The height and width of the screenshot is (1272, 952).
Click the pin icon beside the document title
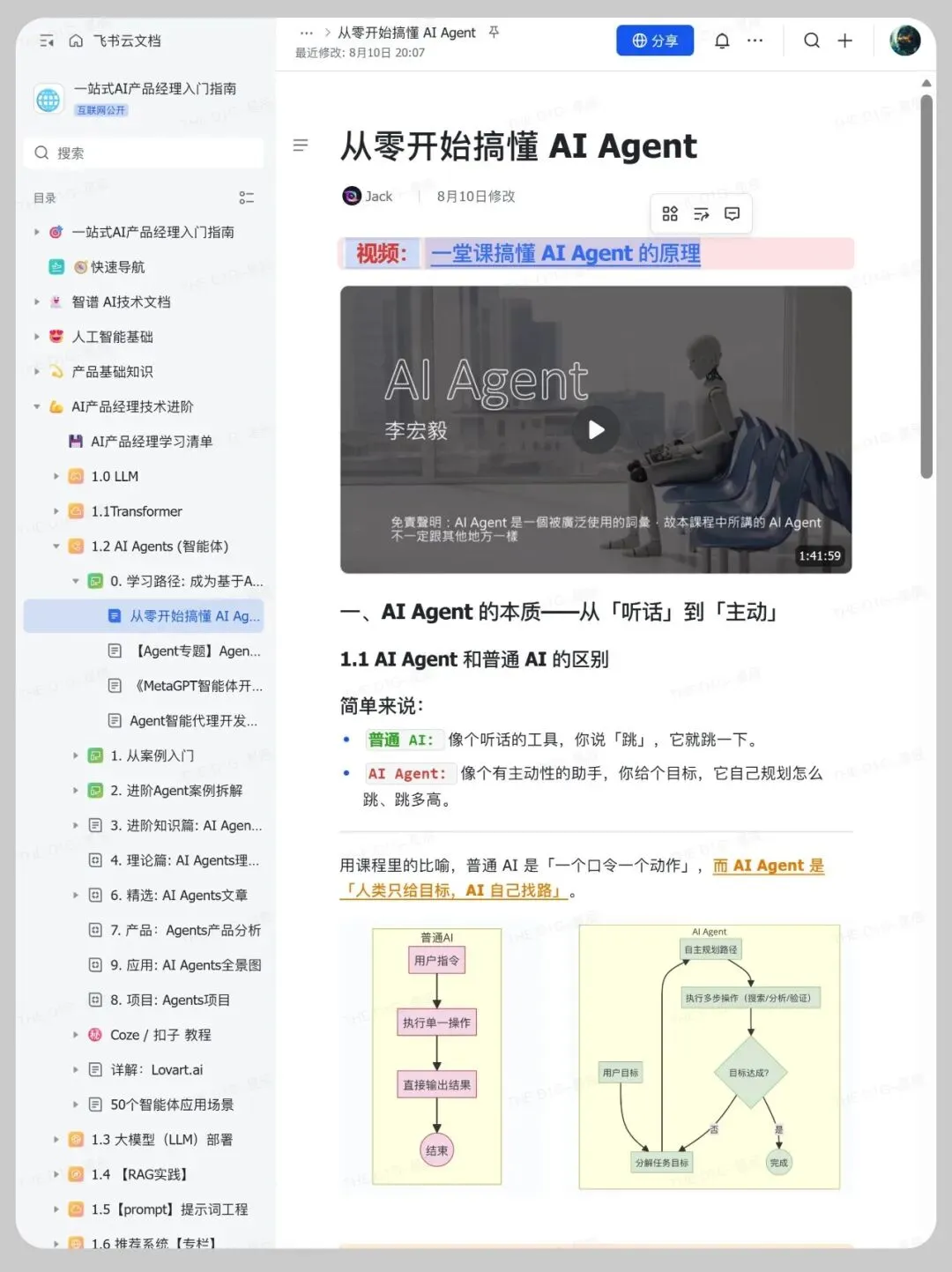pos(494,33)
